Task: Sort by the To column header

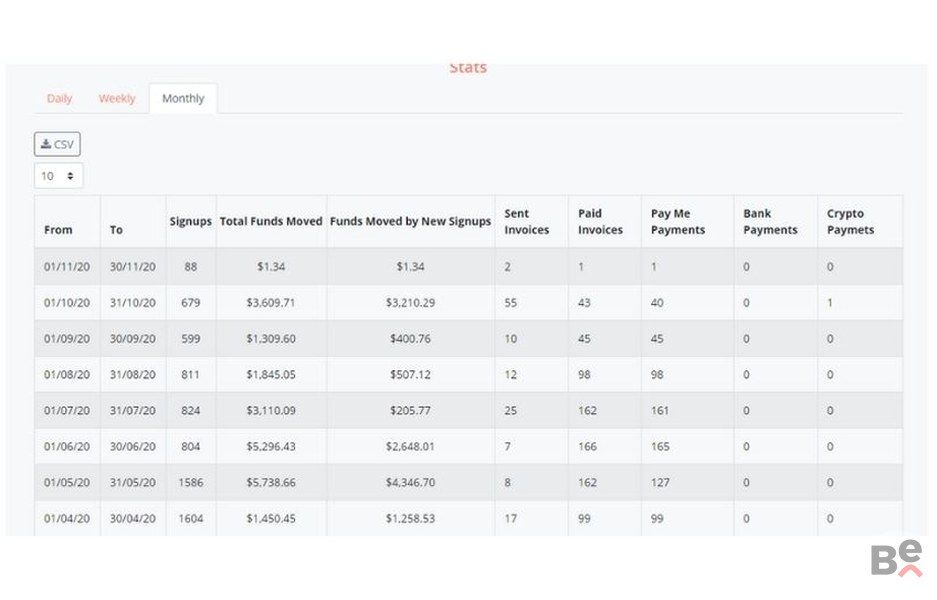Action: click(x=116, y=230)
